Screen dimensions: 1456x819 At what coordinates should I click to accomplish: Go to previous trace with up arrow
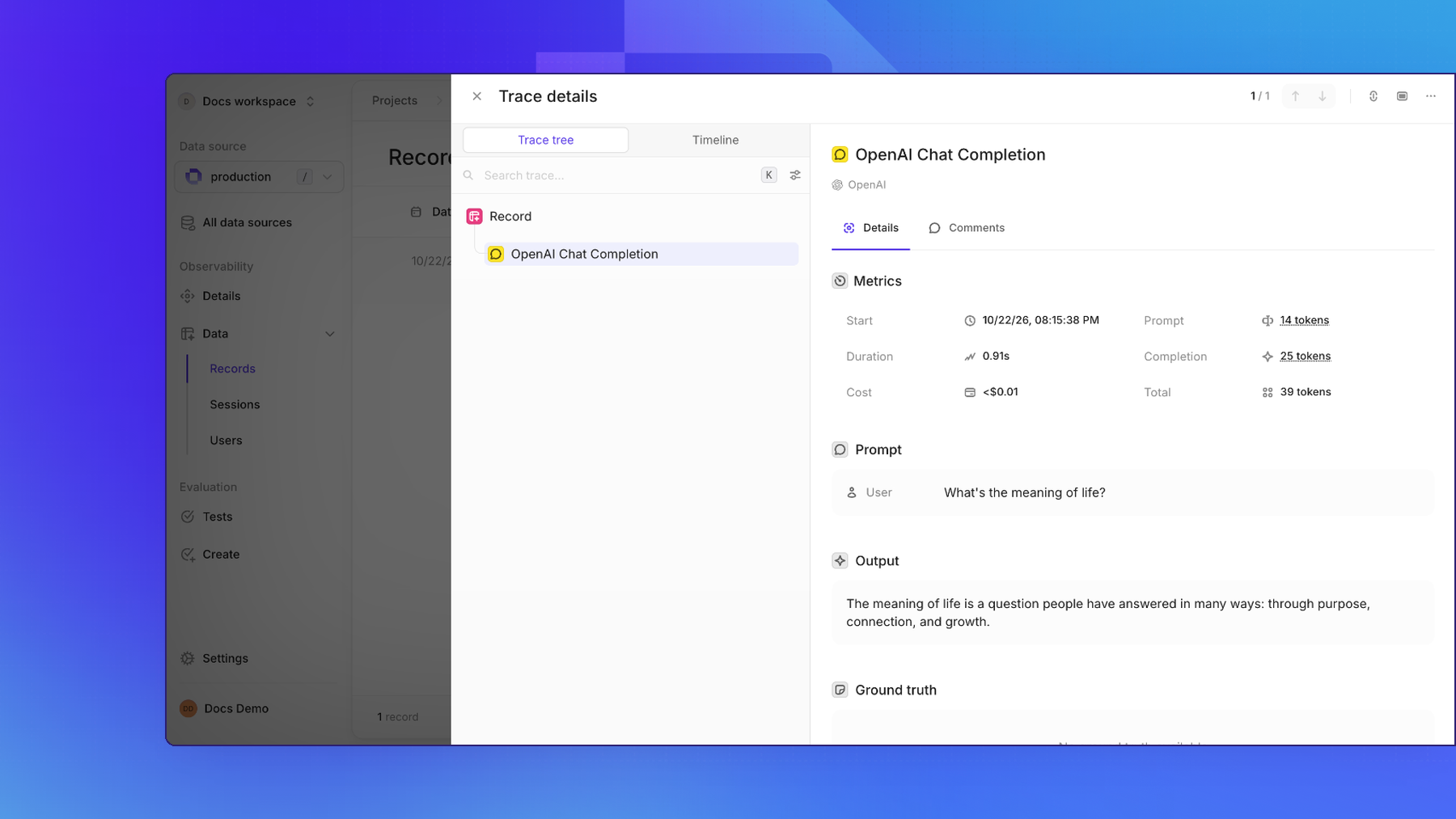pyautogui.click(x=1295, y=96)
